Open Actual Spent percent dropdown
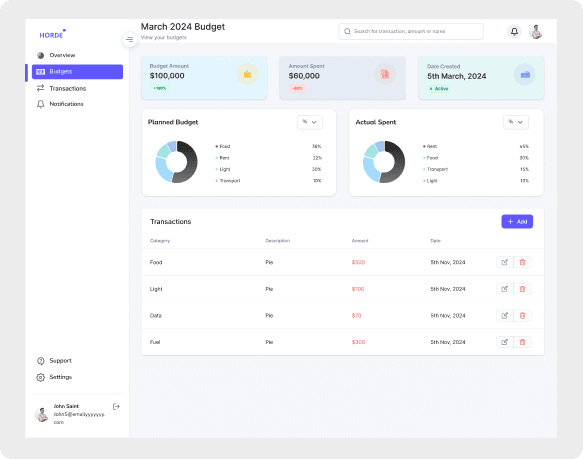Viewport: 583px width, 459px height. tap(516, 122)
